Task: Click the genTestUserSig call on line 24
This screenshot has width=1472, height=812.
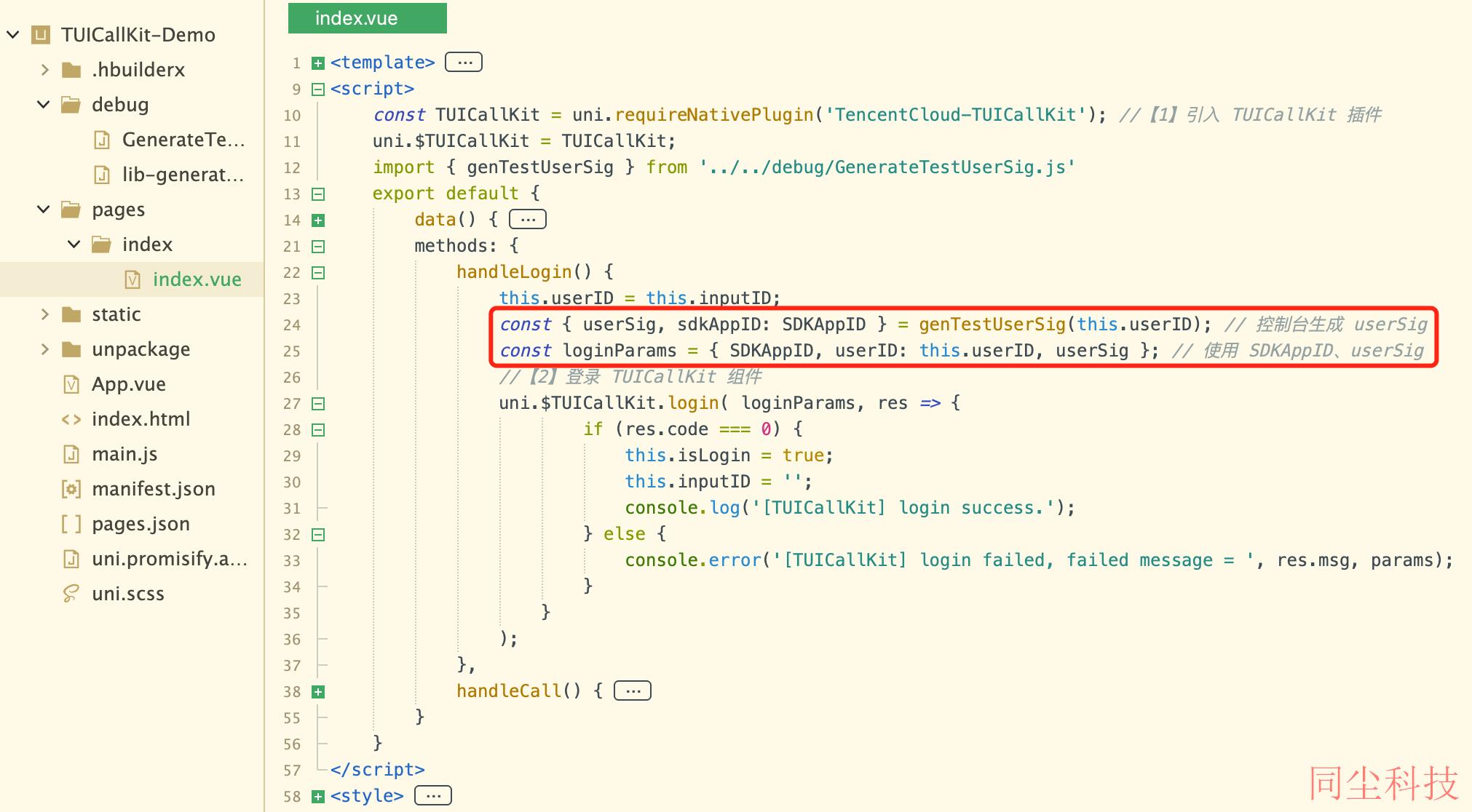Action: (x=992, y=325)
